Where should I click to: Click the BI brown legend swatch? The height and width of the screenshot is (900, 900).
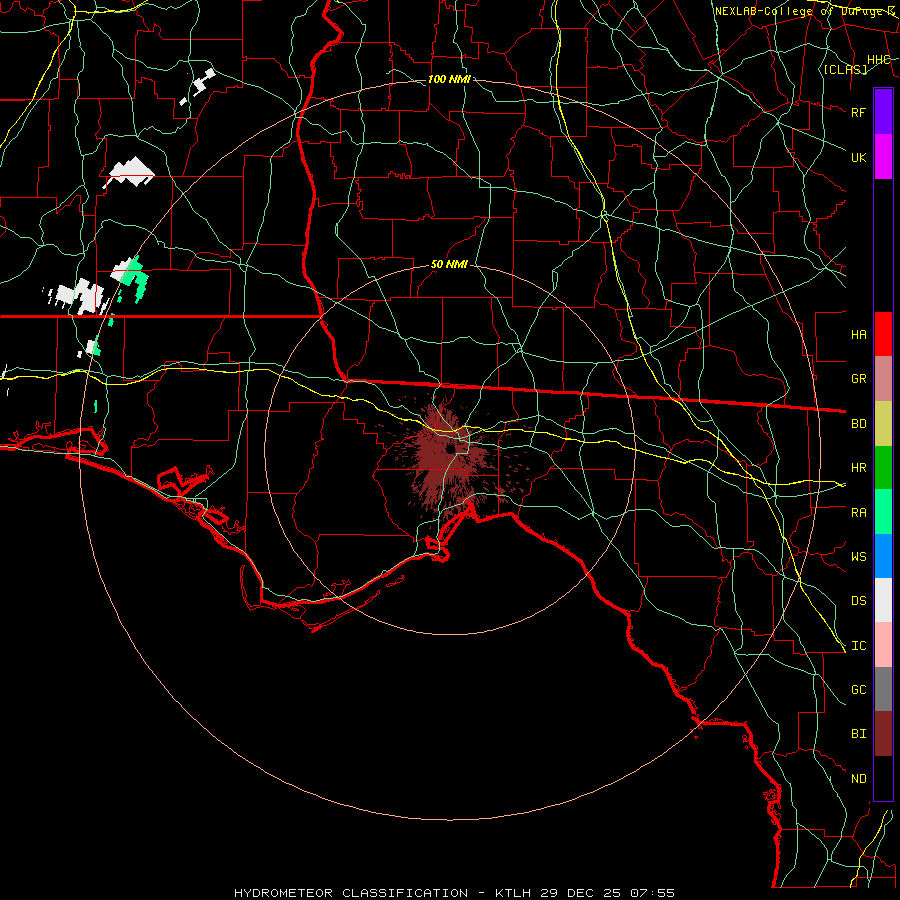tap(883, 734)
